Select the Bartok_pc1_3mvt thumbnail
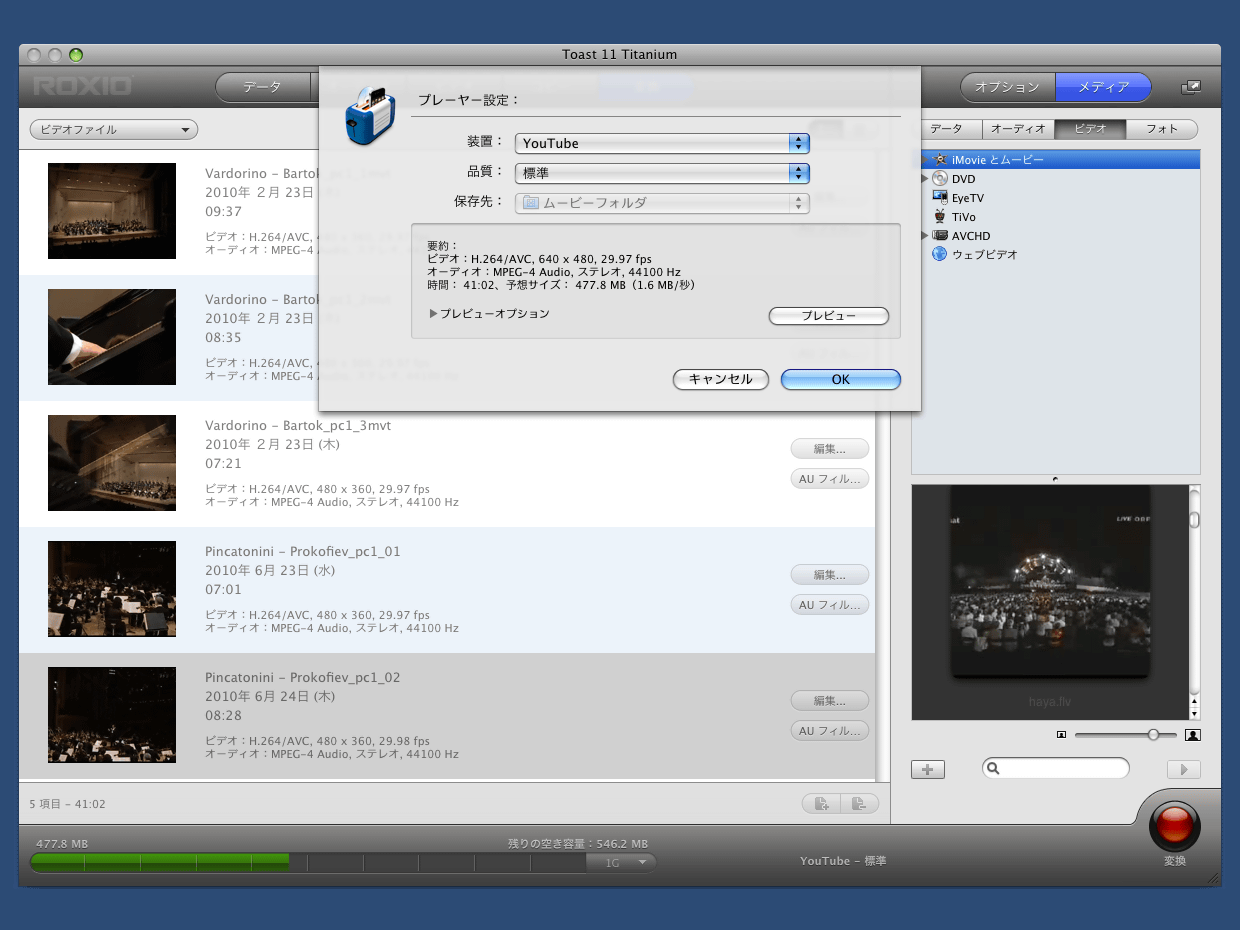The image size is (1240, 930). coord(112,463)
